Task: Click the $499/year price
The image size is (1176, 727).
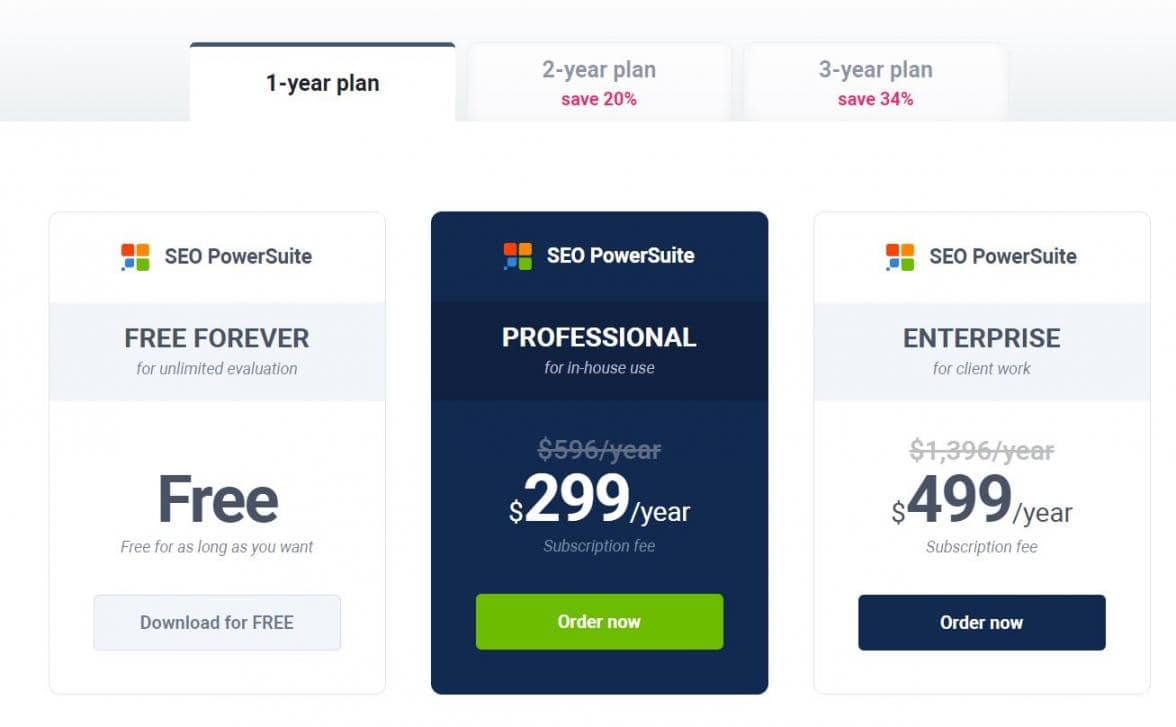Action: [x=981, y=502]
